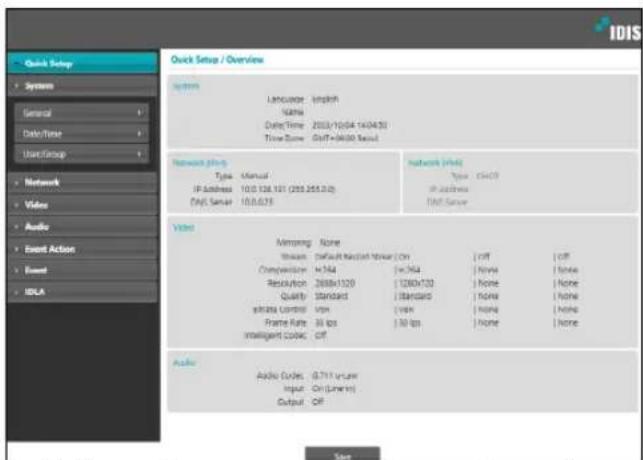
Task: Expand the Event sidebar section
Action: pos(82,270)
